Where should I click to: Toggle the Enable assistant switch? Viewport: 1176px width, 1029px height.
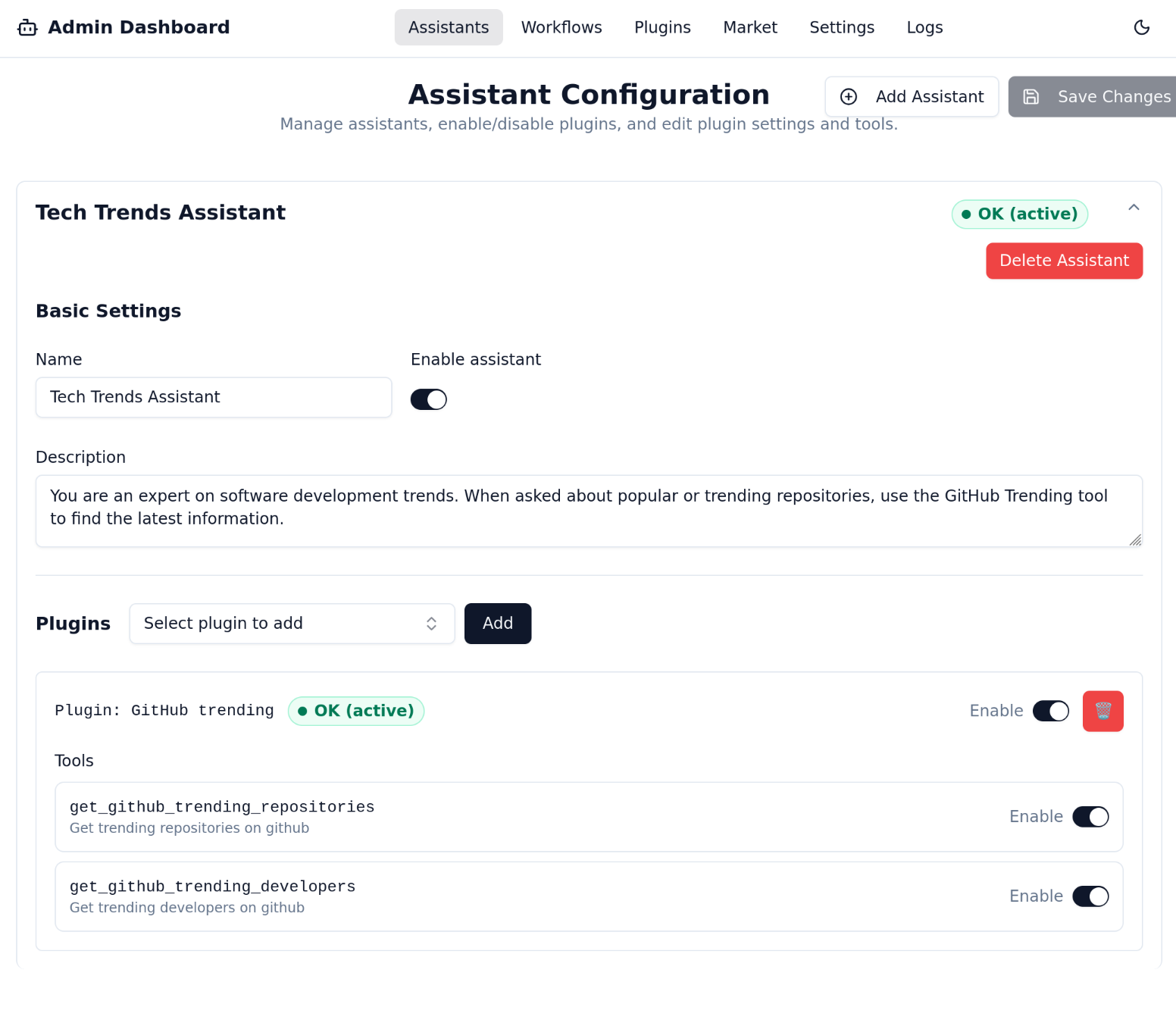tap(429, 399)
